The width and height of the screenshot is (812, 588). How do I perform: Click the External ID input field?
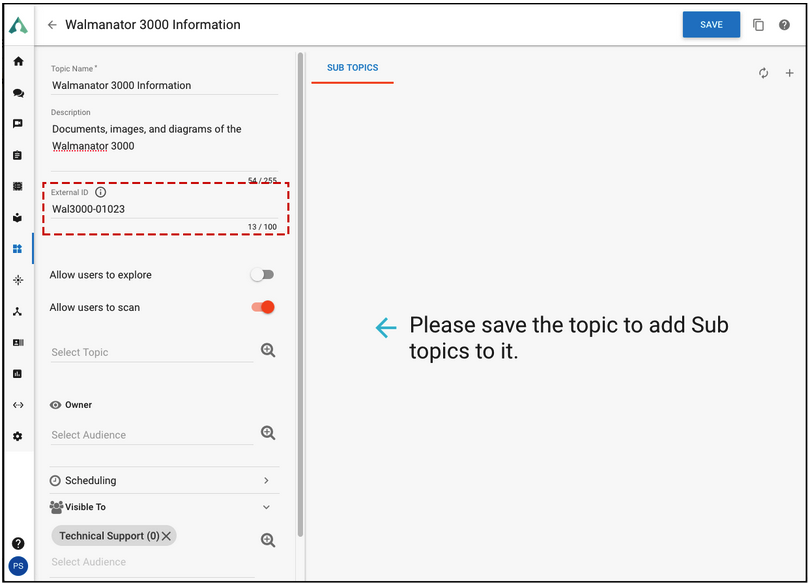(x=165, y=209)
